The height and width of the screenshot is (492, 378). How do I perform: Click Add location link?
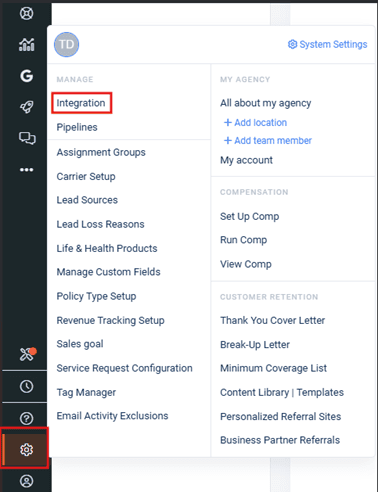pos(255,122)
